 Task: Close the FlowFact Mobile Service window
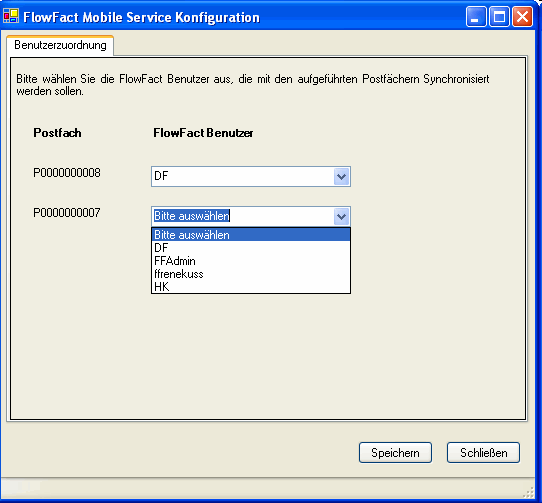pos(522,17)
